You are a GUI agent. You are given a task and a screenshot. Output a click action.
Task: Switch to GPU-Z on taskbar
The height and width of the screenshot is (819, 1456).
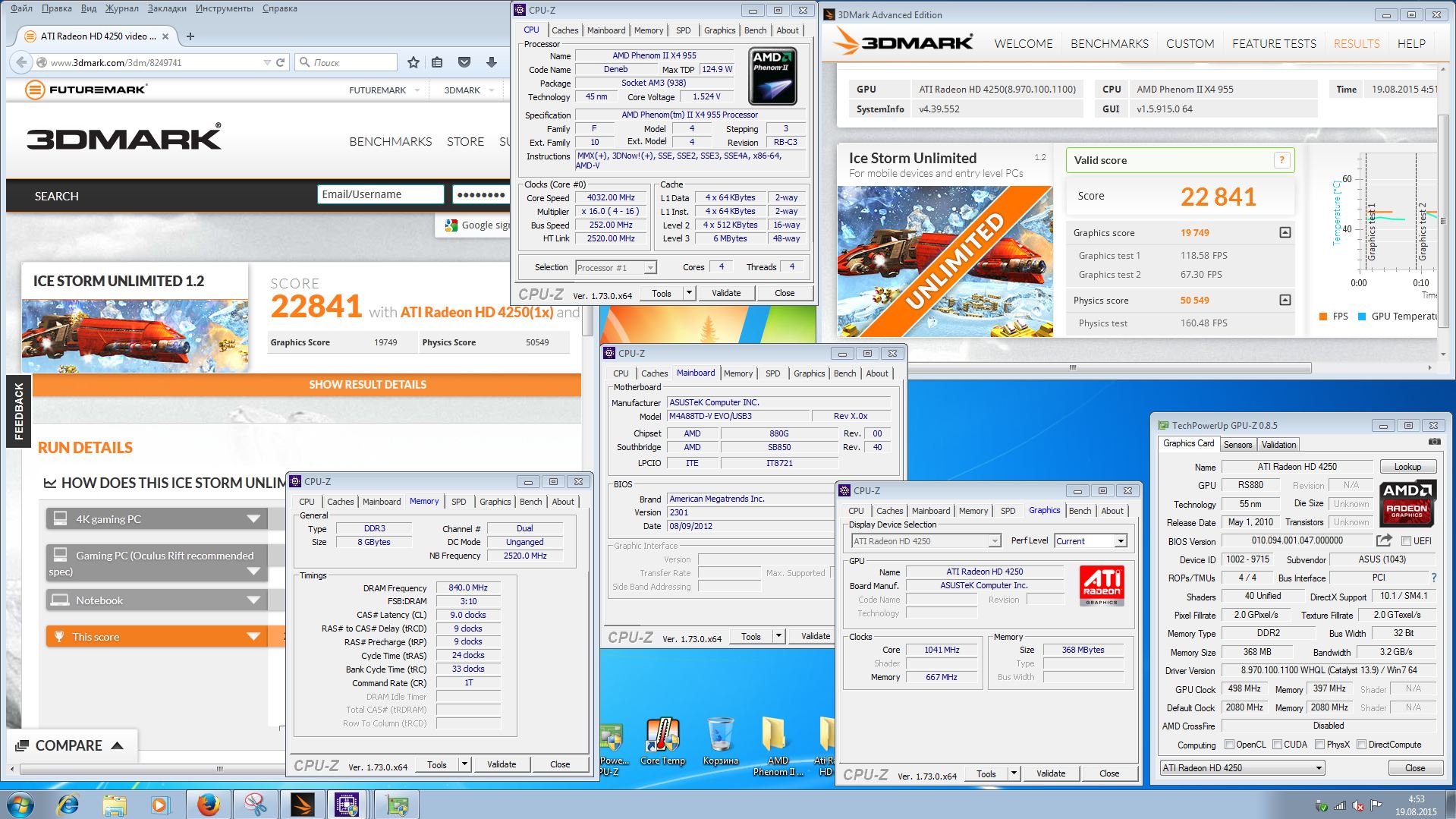pyautogui.click(x=395, y=804)
